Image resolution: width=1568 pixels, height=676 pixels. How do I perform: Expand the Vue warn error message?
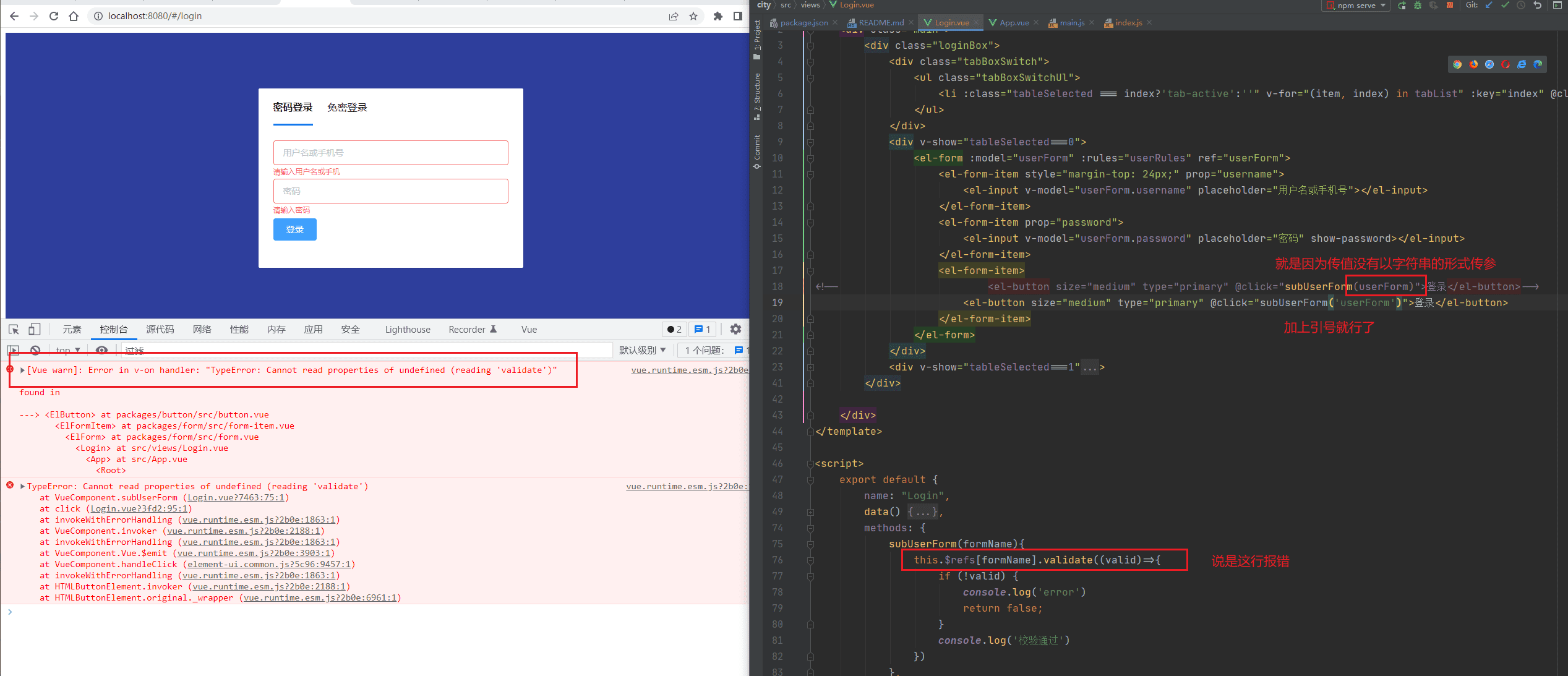(23, 370)
